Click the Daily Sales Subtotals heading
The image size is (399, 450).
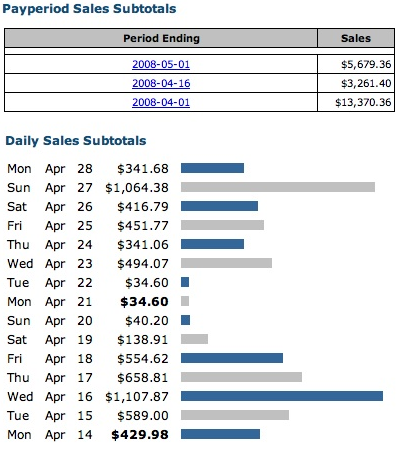76,141
